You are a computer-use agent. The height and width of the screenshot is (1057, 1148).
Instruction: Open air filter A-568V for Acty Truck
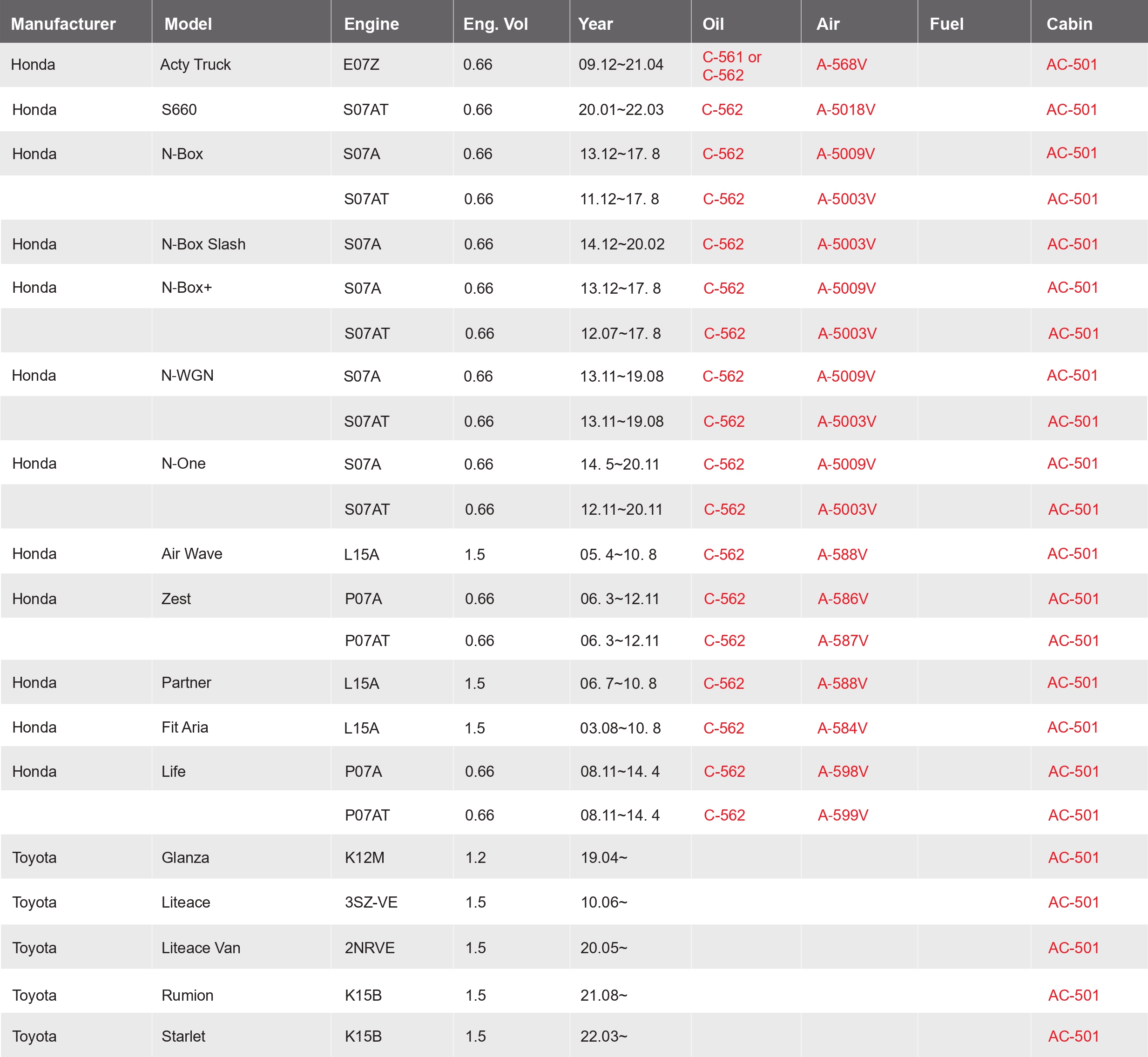(x=841, y=65)
